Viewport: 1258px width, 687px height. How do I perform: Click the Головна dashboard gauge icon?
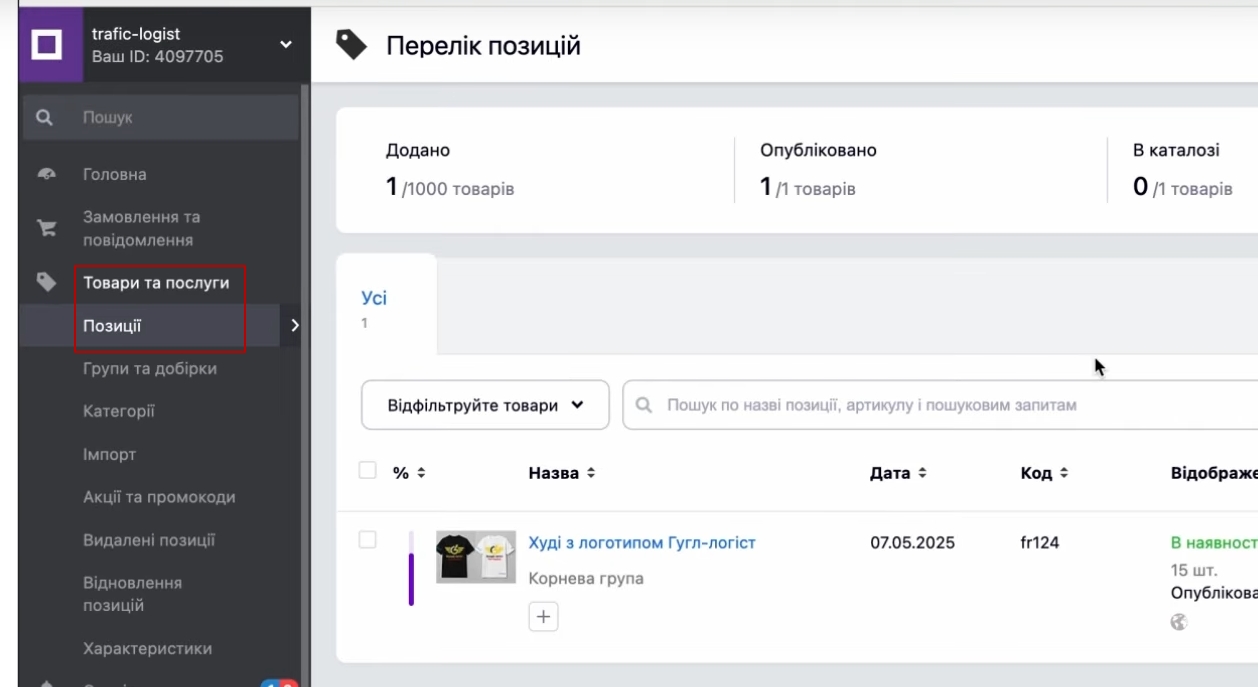pyautogui.click(x=46, y=175)
